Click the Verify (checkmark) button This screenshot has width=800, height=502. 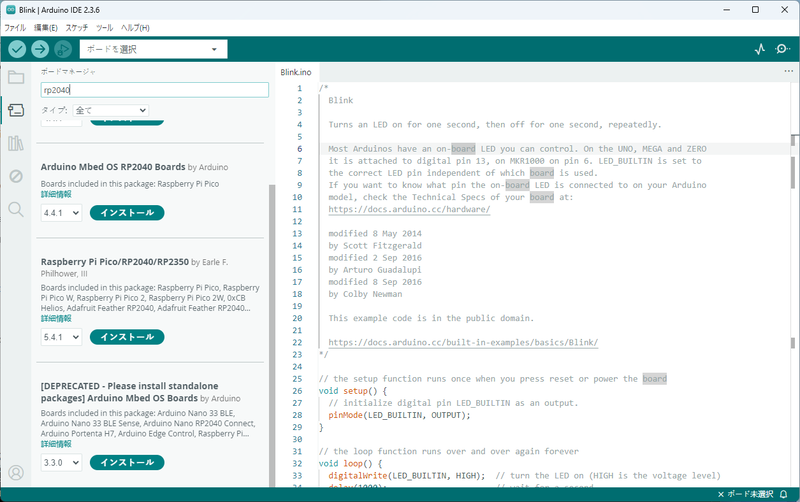point(17,49)
